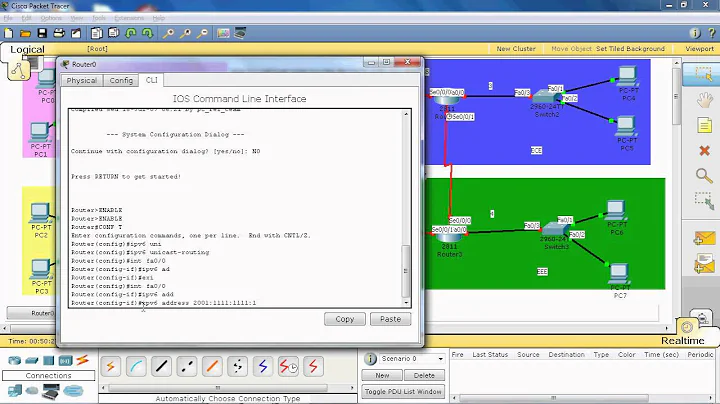Screen dimensions: 720x404
Task: Choose the Add Simple PDU envelope
Action: 705,239
